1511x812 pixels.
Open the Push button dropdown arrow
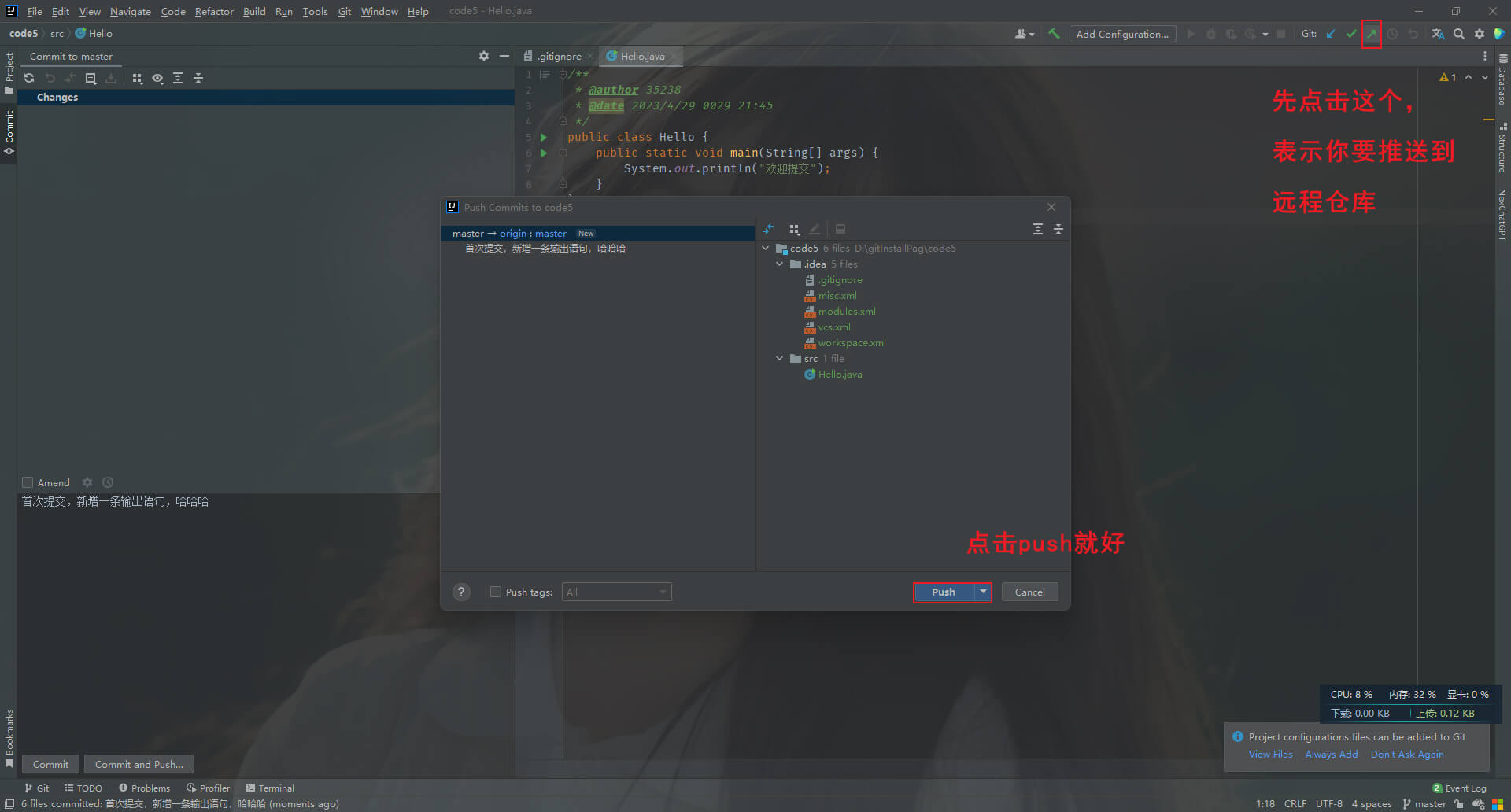[x=983, y=592]
